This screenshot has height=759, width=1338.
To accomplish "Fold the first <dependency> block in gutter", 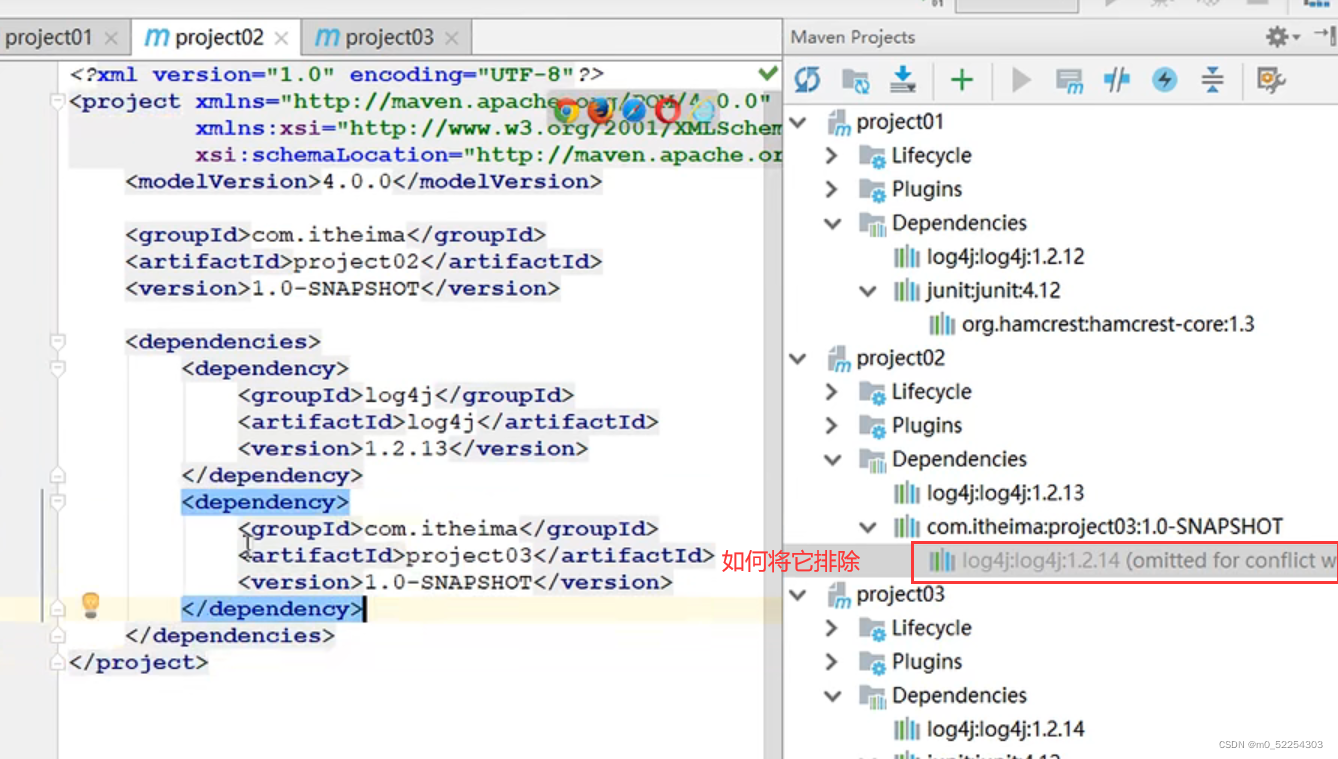I will [x=57, y=369].
